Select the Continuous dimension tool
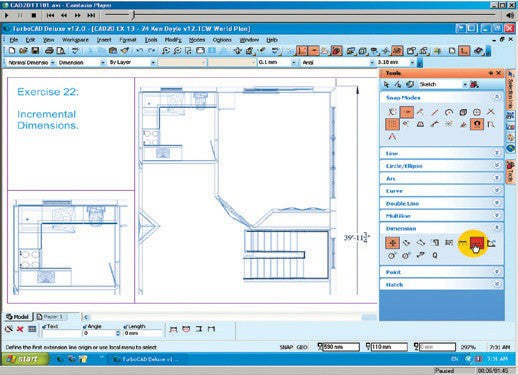 click(462, 243)
